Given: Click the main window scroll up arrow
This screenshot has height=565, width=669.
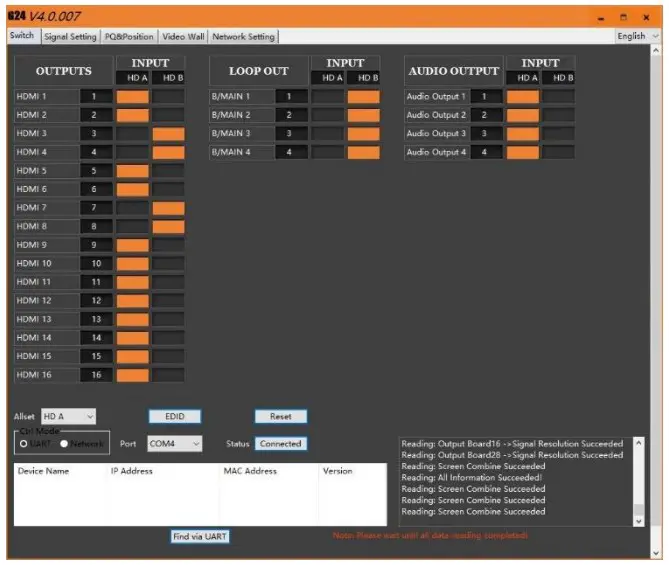Looking at the screenshot, I should 656,51.
